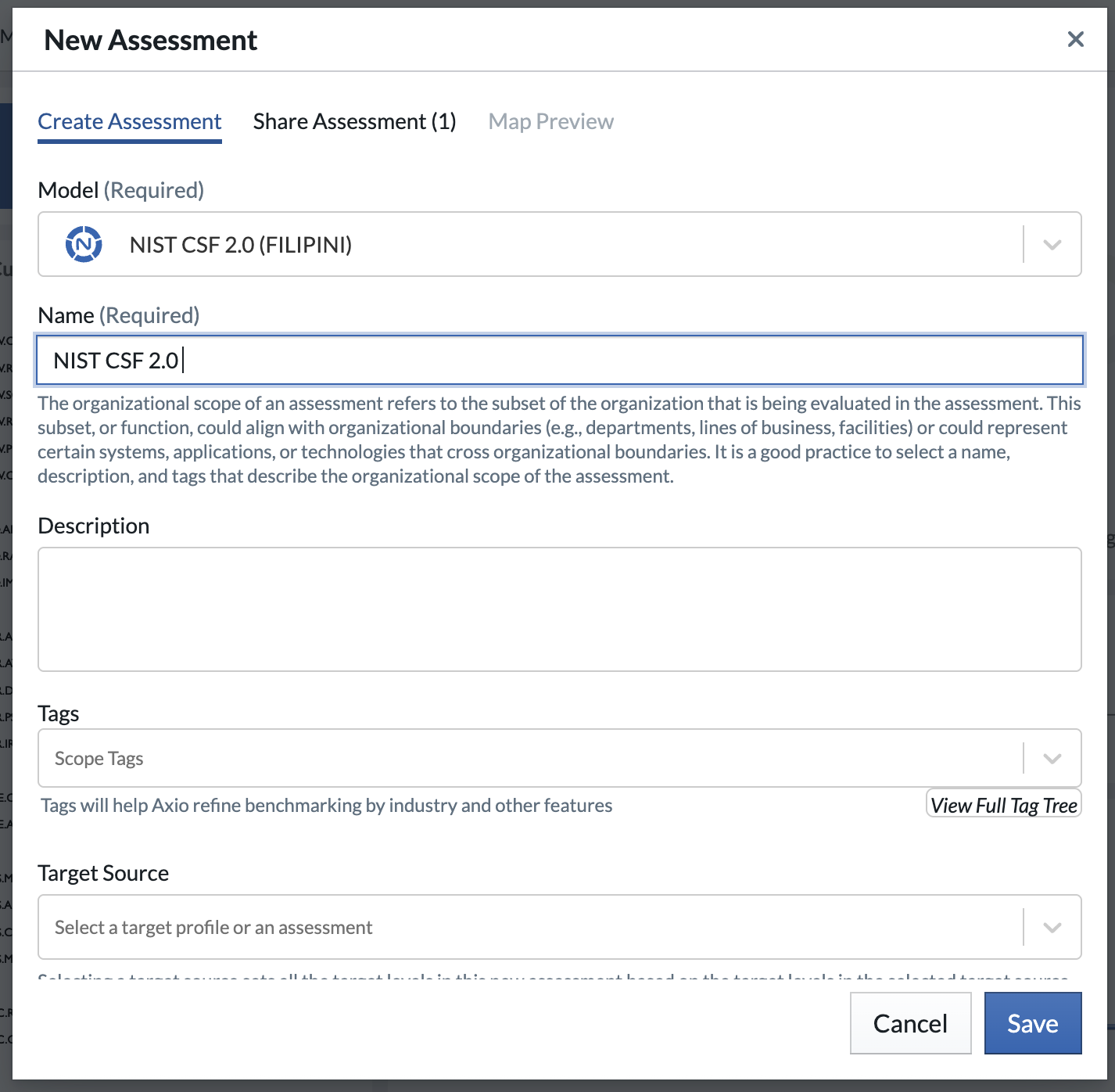Open the Scope Tags combo box

click(x=560, y=758)
